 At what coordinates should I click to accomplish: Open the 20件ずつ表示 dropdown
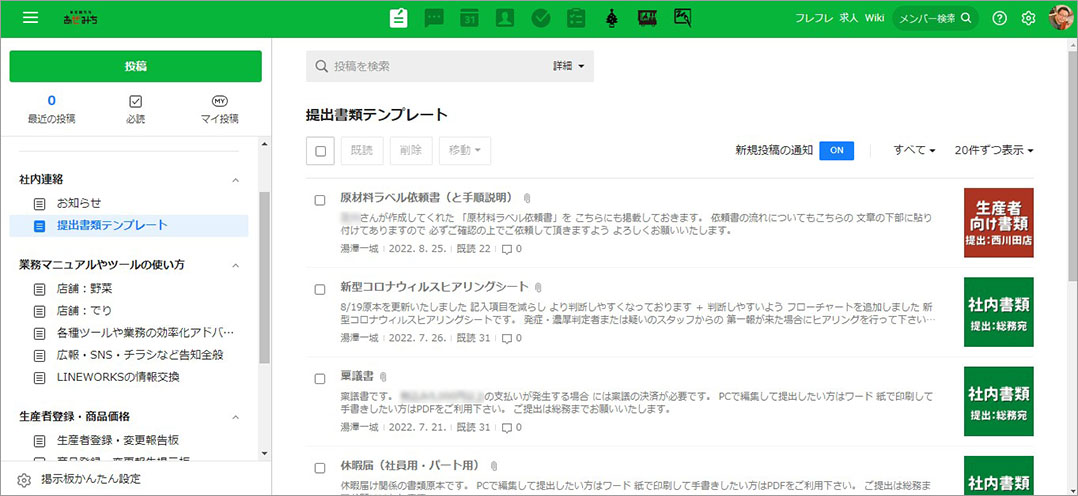[993, 150]
